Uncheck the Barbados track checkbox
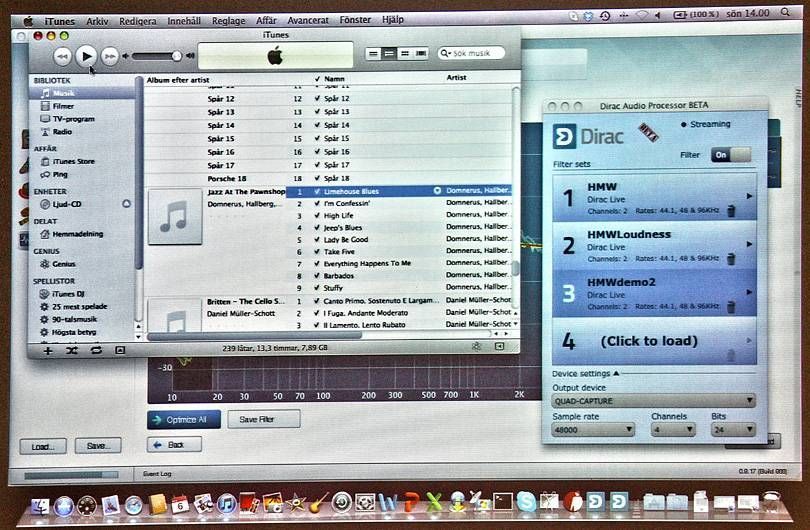The height and width of the screenshot is (530, 810). (317, 276)
